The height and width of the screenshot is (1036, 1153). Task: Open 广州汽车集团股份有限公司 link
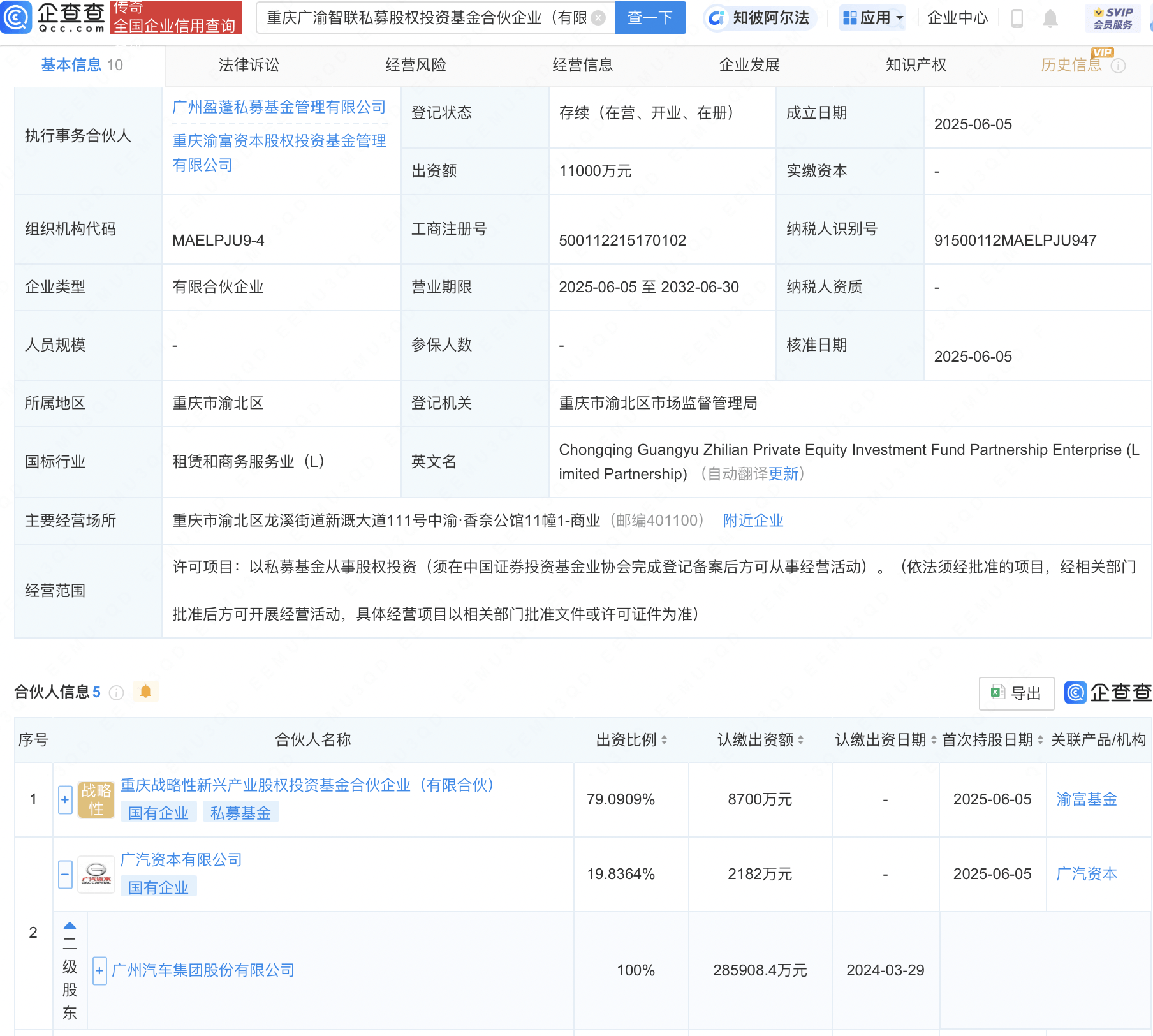click(203, 970)
